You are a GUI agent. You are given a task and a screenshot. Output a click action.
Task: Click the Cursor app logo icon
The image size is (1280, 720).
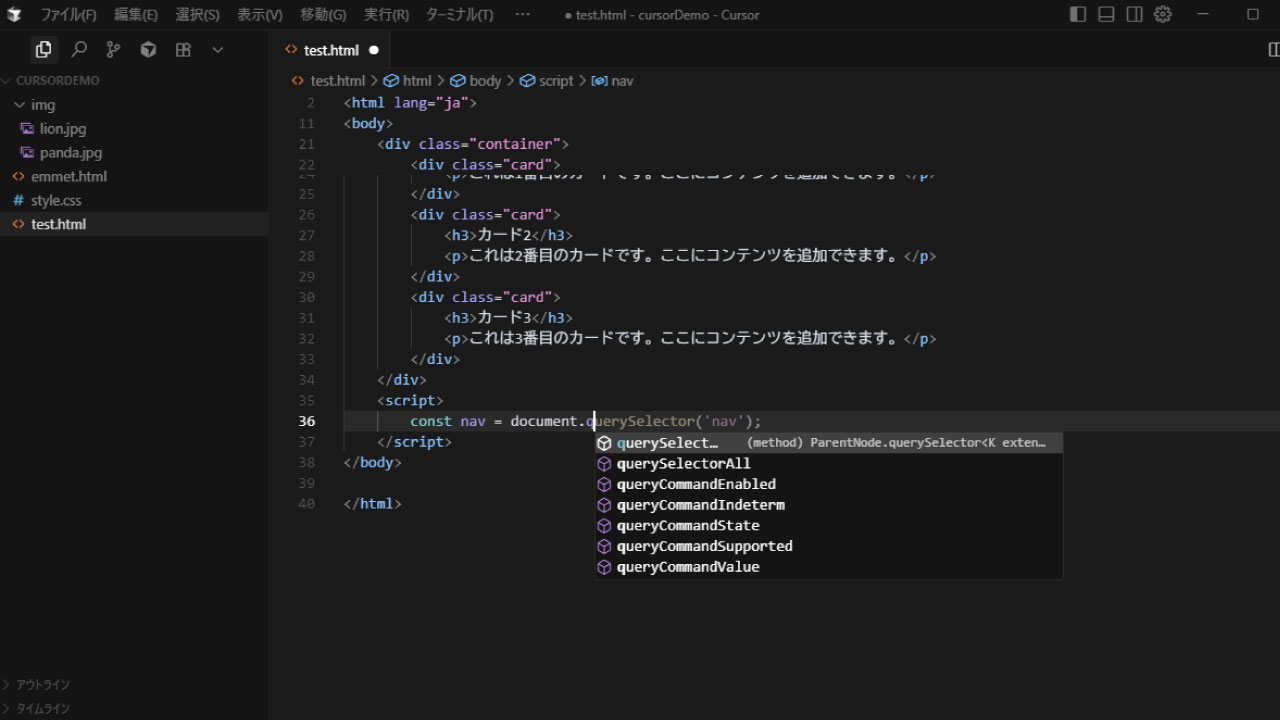point(14,15)
